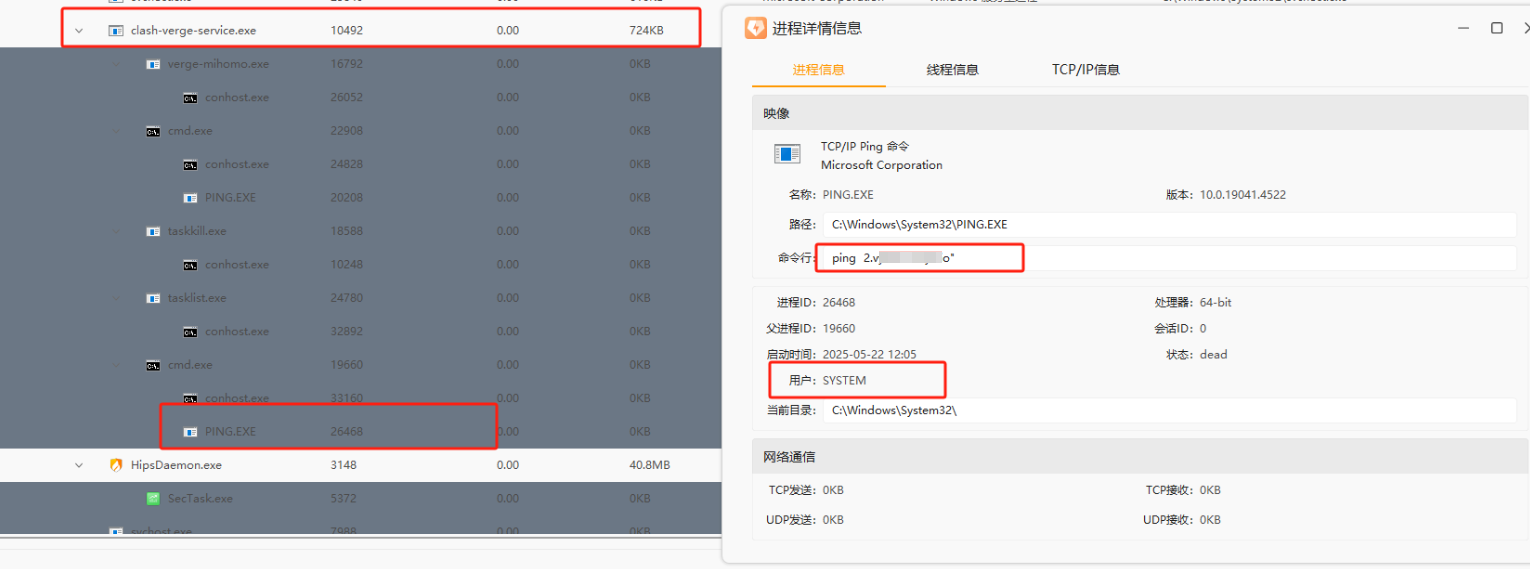Click the orange logo in the details window title
The image size is (1530, 569).
(x=755, y=28)
